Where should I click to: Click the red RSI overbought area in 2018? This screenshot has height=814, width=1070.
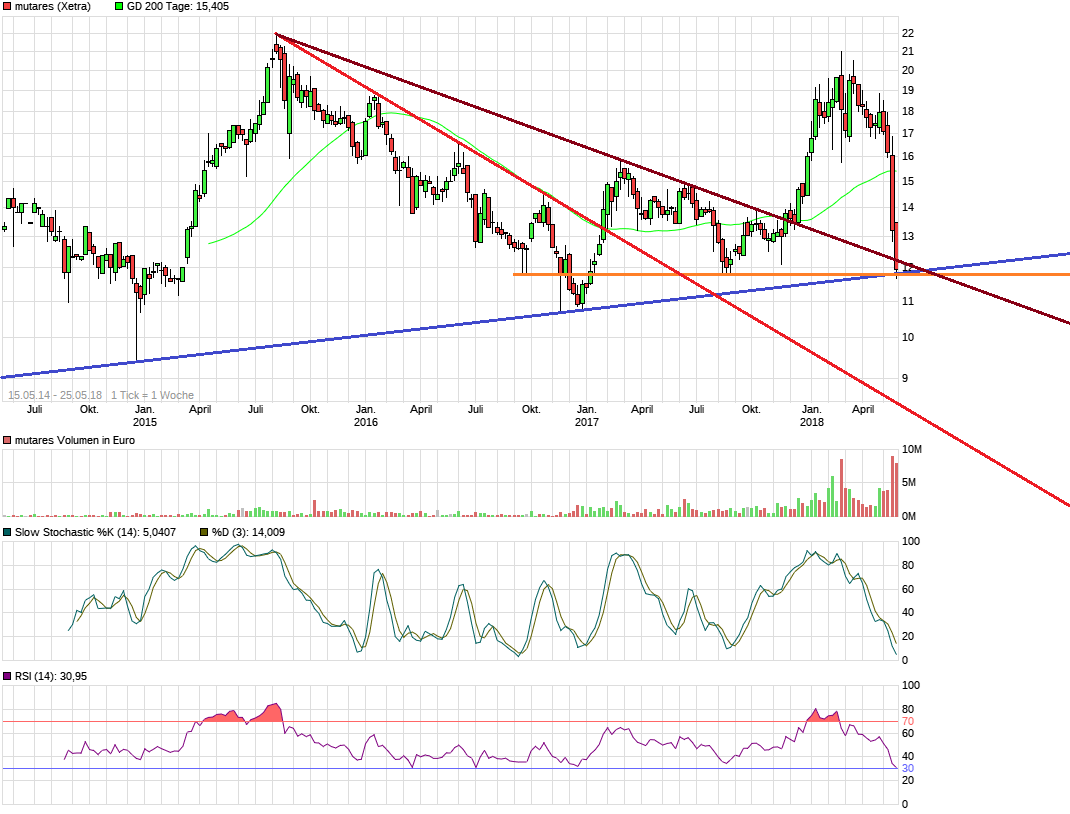click(822, 716)
